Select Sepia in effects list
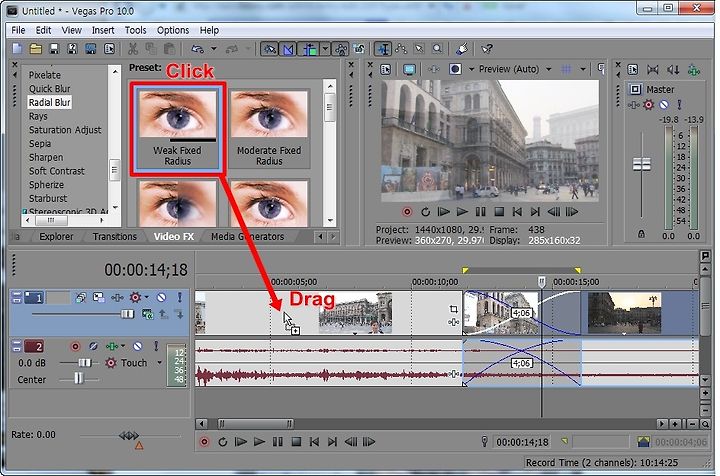 coord(40,144)
